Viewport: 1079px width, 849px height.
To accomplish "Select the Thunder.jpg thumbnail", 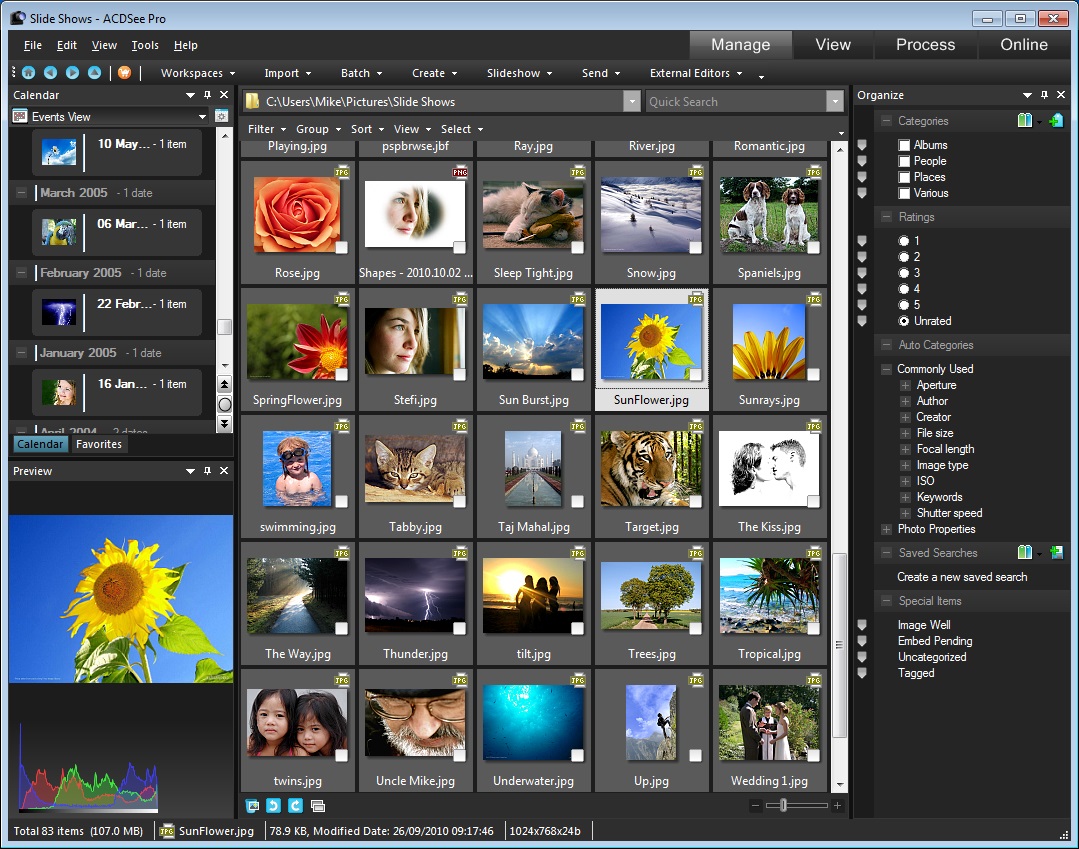I will point(415,594).
